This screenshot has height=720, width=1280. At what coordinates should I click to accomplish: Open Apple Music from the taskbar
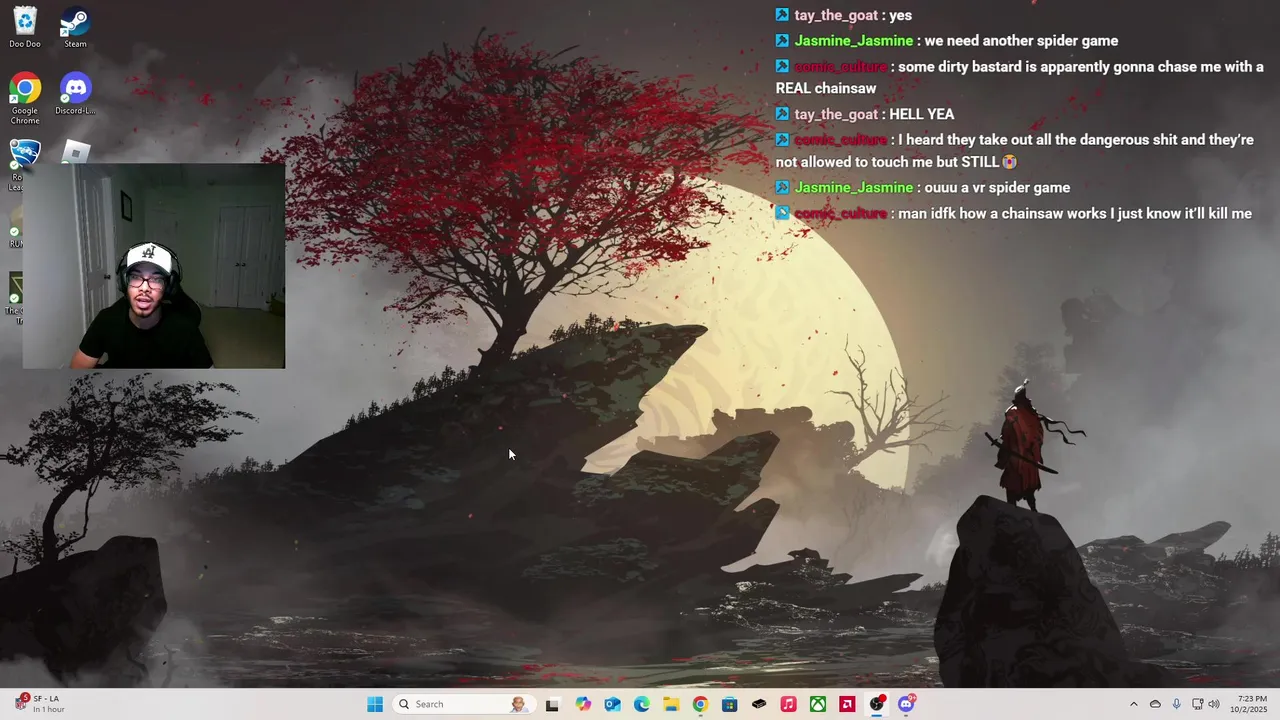(x=788, y=704)
